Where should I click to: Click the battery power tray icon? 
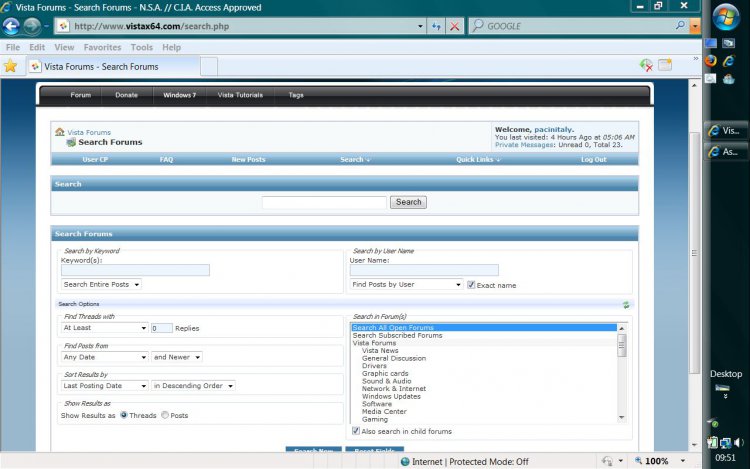[712, 443]
